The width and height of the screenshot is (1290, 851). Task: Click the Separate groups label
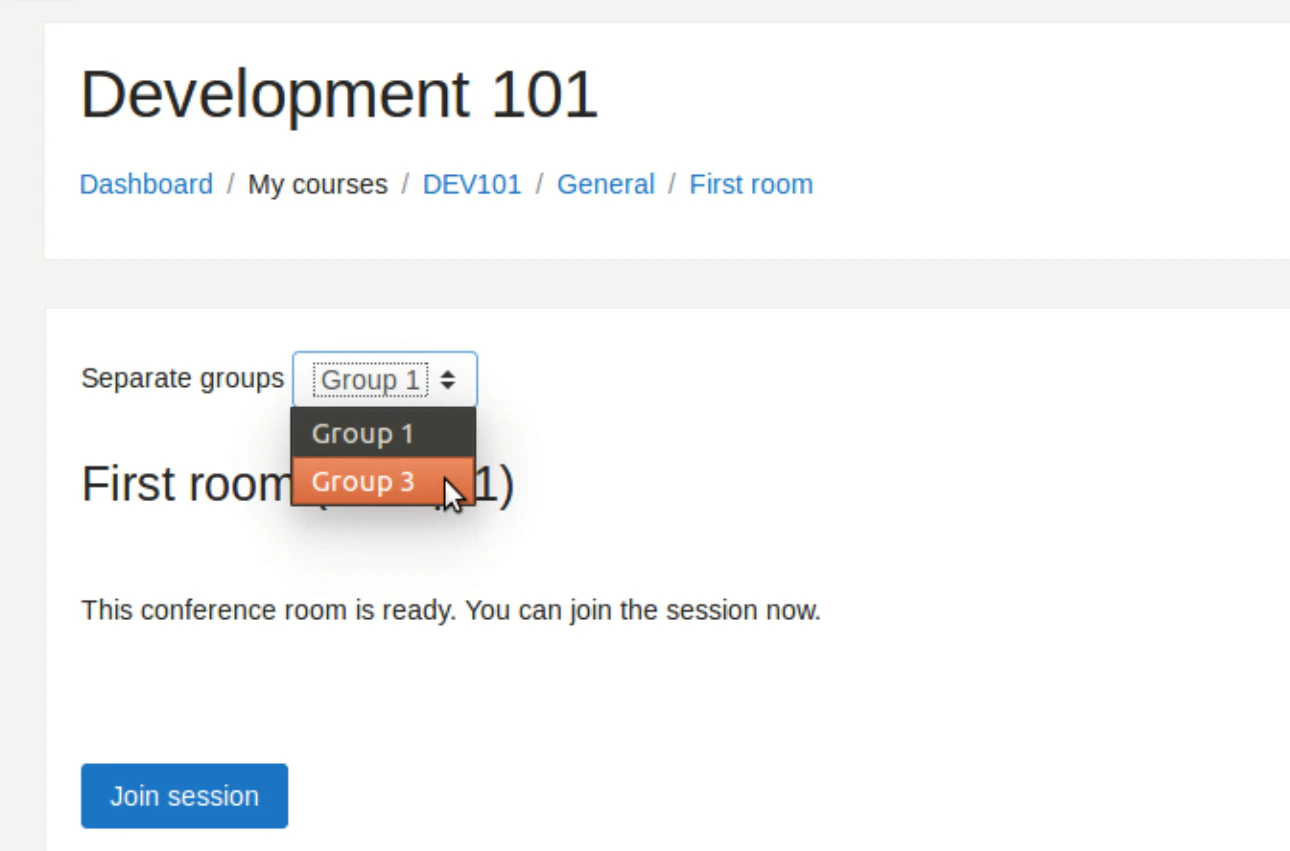click(x=182, y=378)
